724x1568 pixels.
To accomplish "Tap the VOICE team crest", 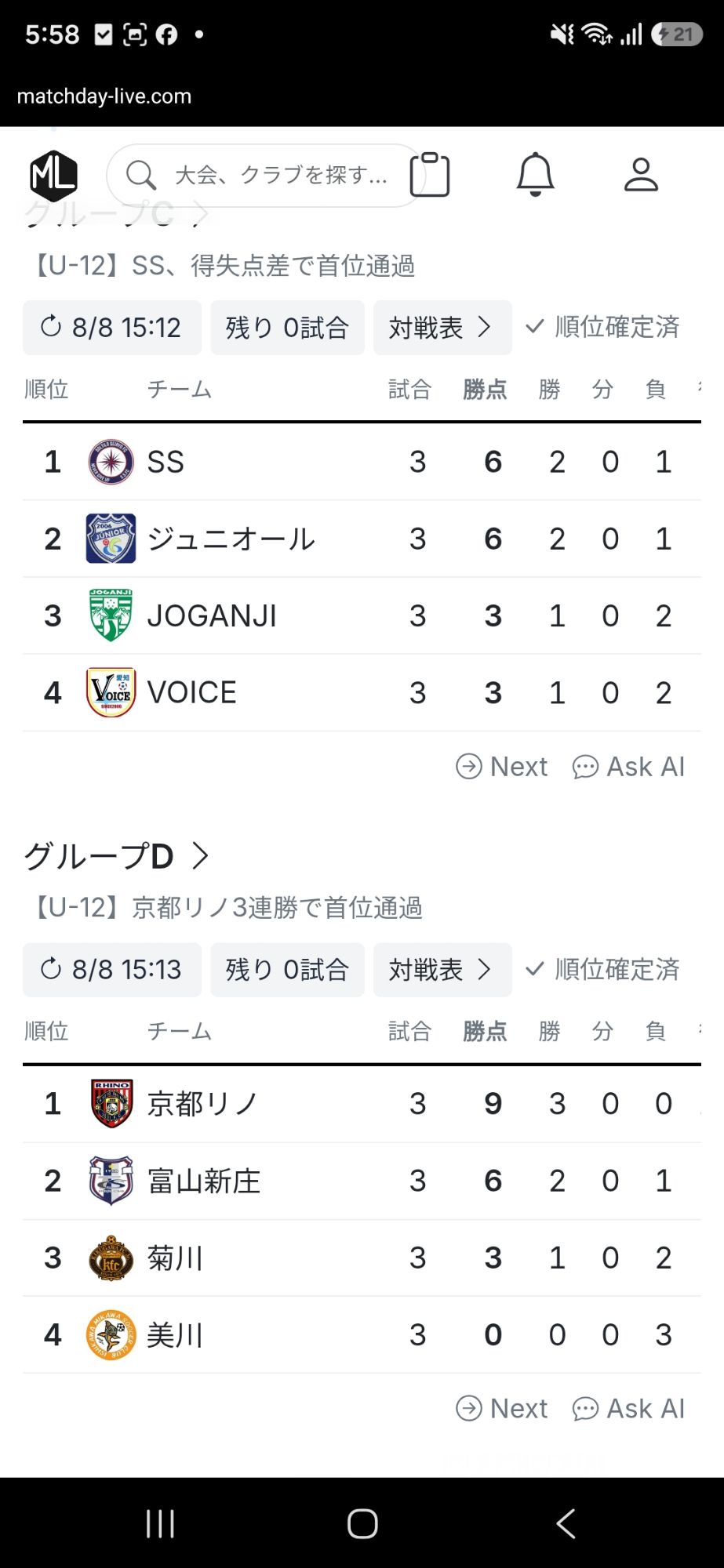I will coord(111,692).
